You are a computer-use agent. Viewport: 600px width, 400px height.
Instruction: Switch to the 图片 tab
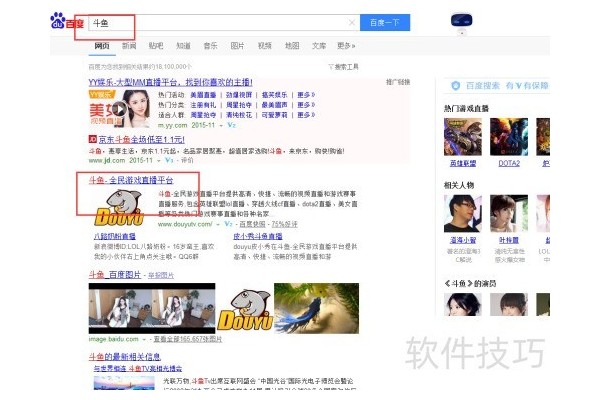(x=237, y=46)
